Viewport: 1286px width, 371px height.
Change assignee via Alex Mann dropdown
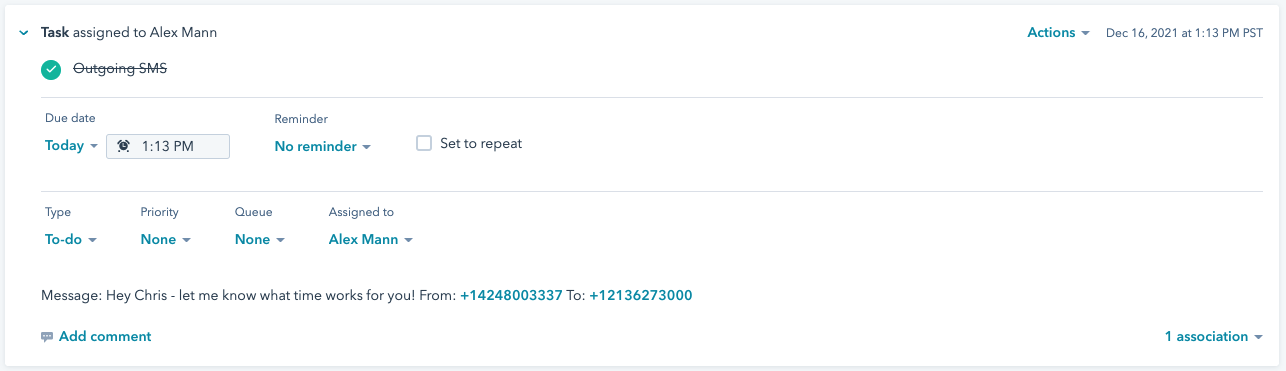click(371, 240)
